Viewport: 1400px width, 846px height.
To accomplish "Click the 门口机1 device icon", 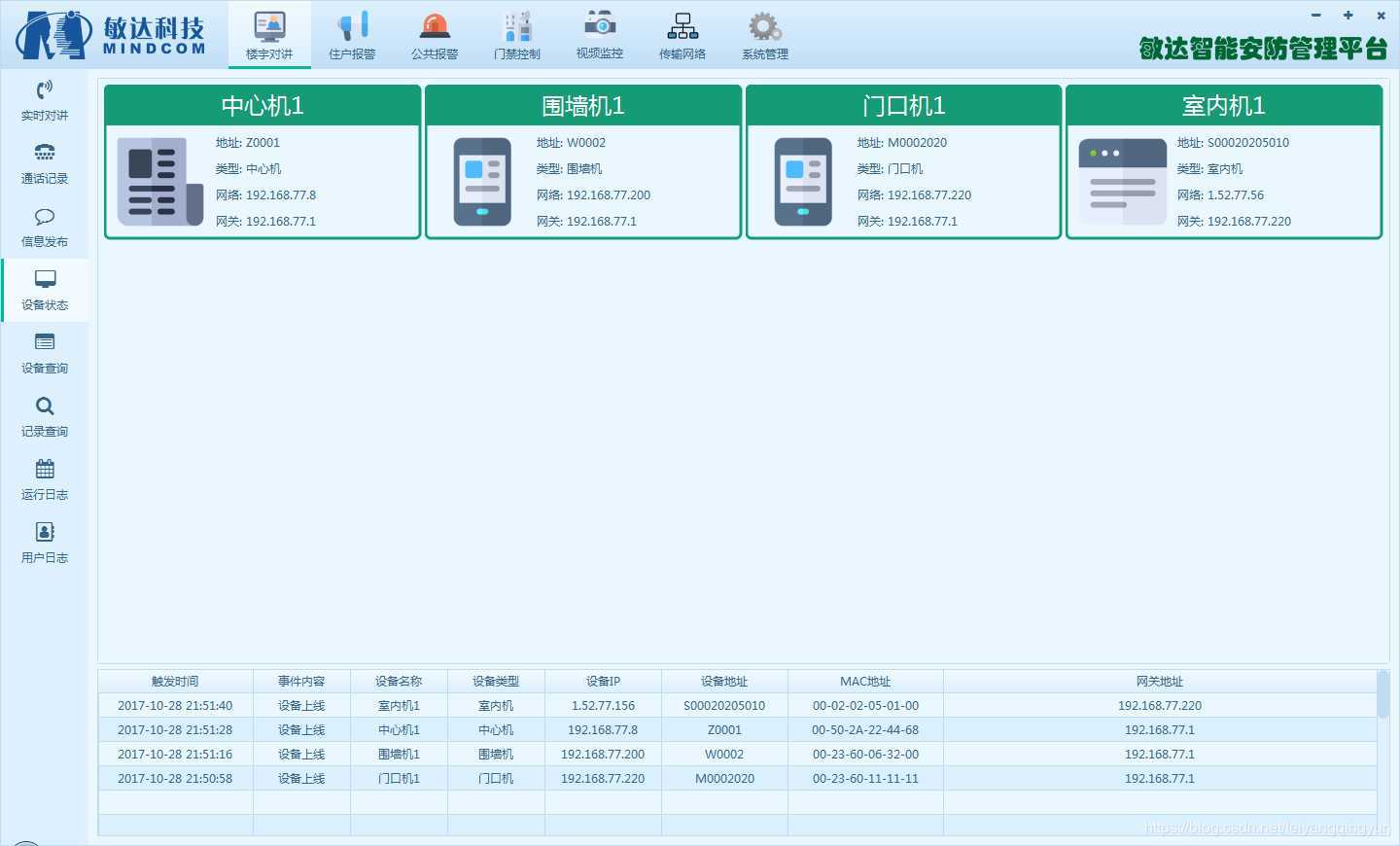I will click(803, 182).
